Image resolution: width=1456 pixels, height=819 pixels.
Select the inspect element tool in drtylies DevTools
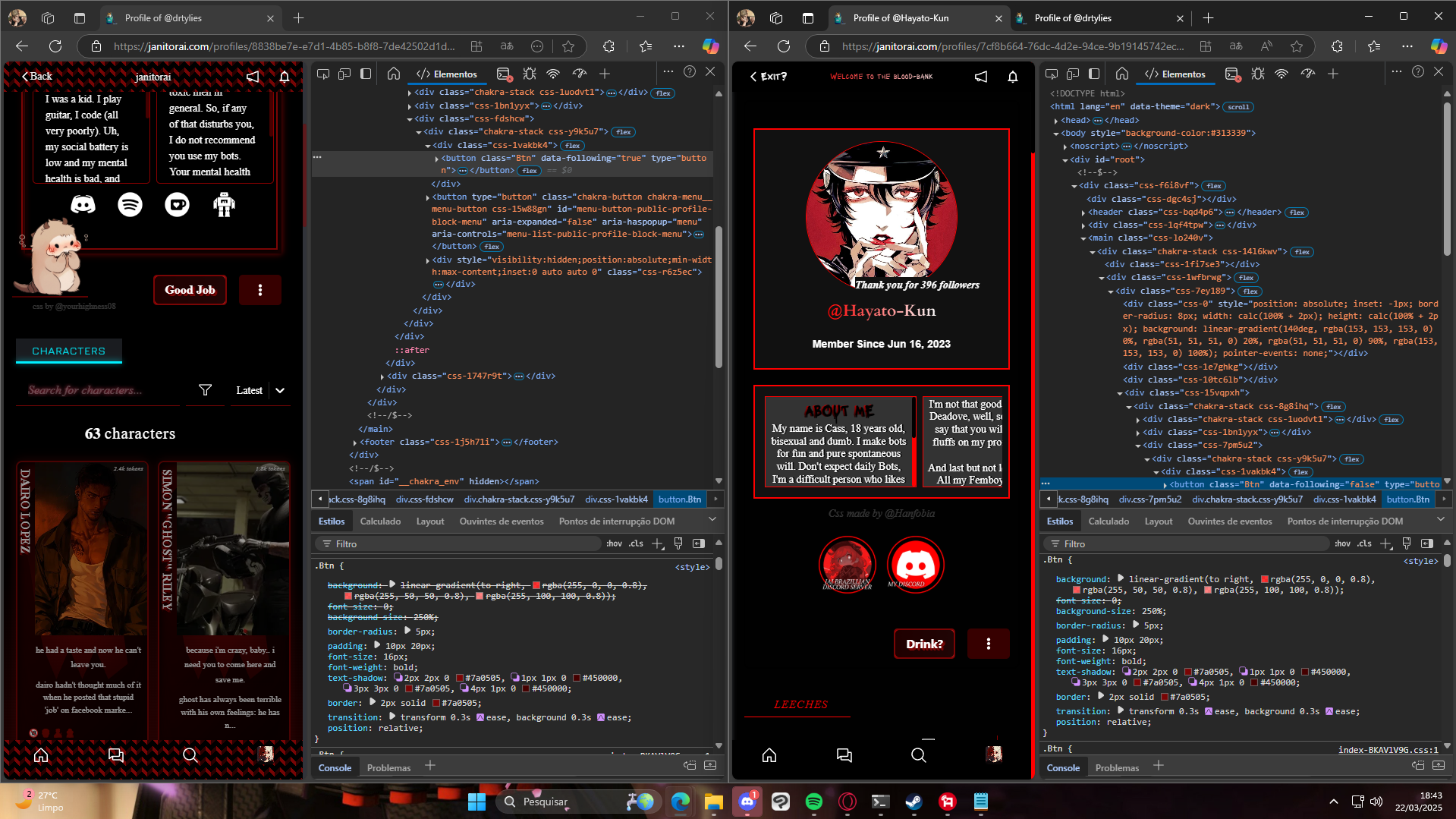click(x=323, y=74)
